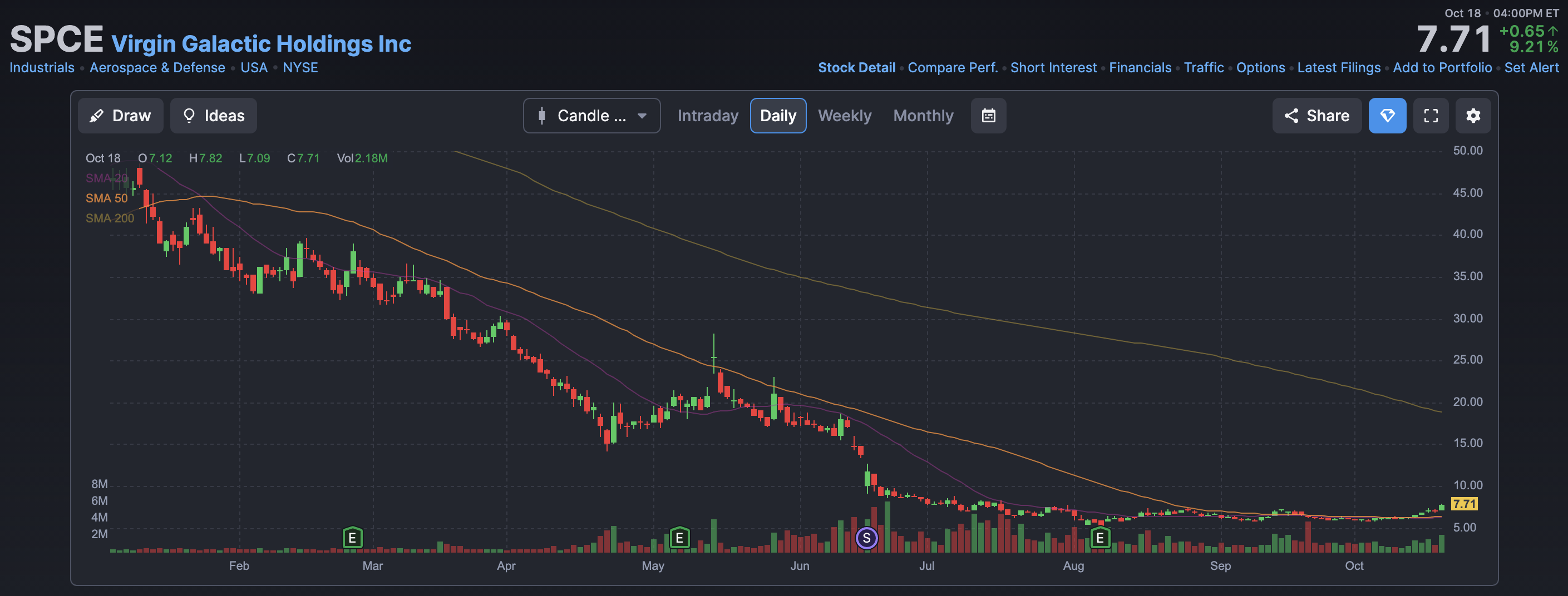Click Add to Portfolio link

point(1442,67)
